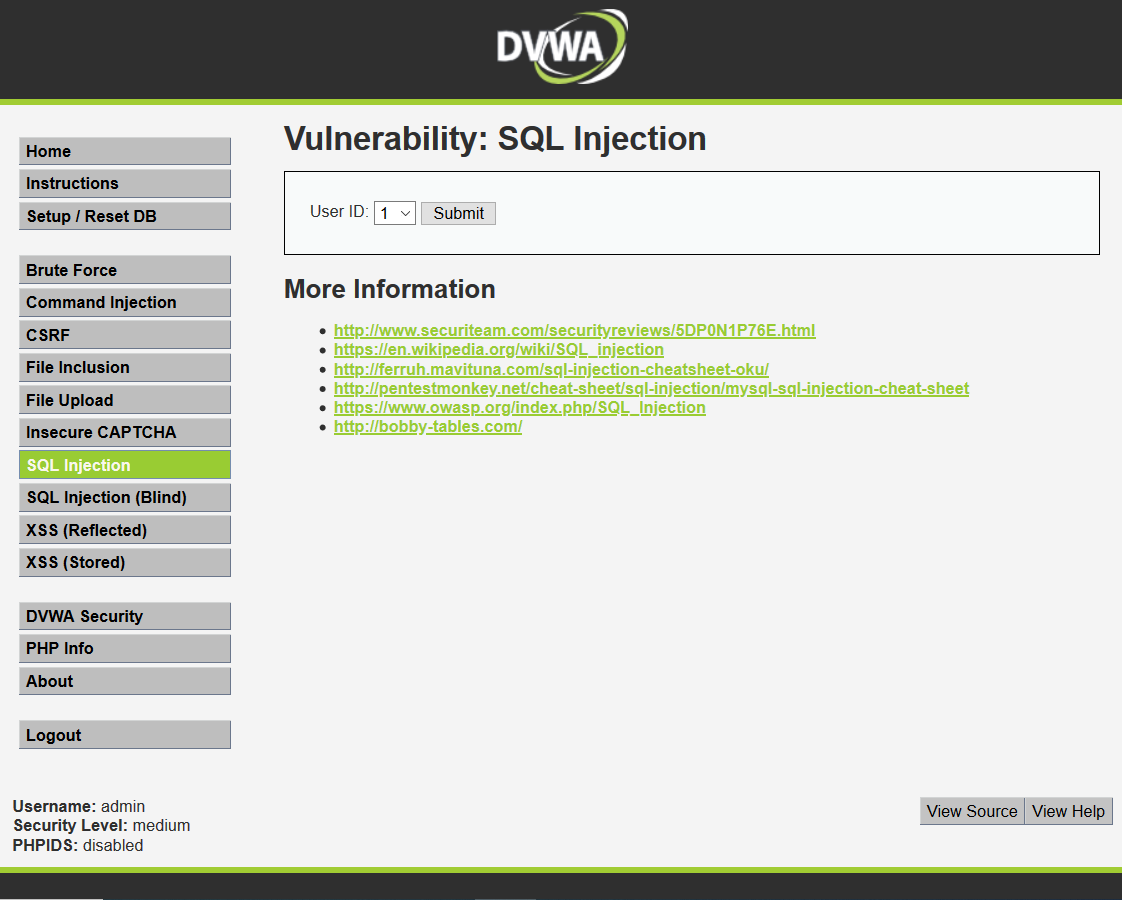This screenshot has height=900, width=1122.
Task: Click the 'Vulnerability: SQL Injection' heading
Action: coord(495,139)
